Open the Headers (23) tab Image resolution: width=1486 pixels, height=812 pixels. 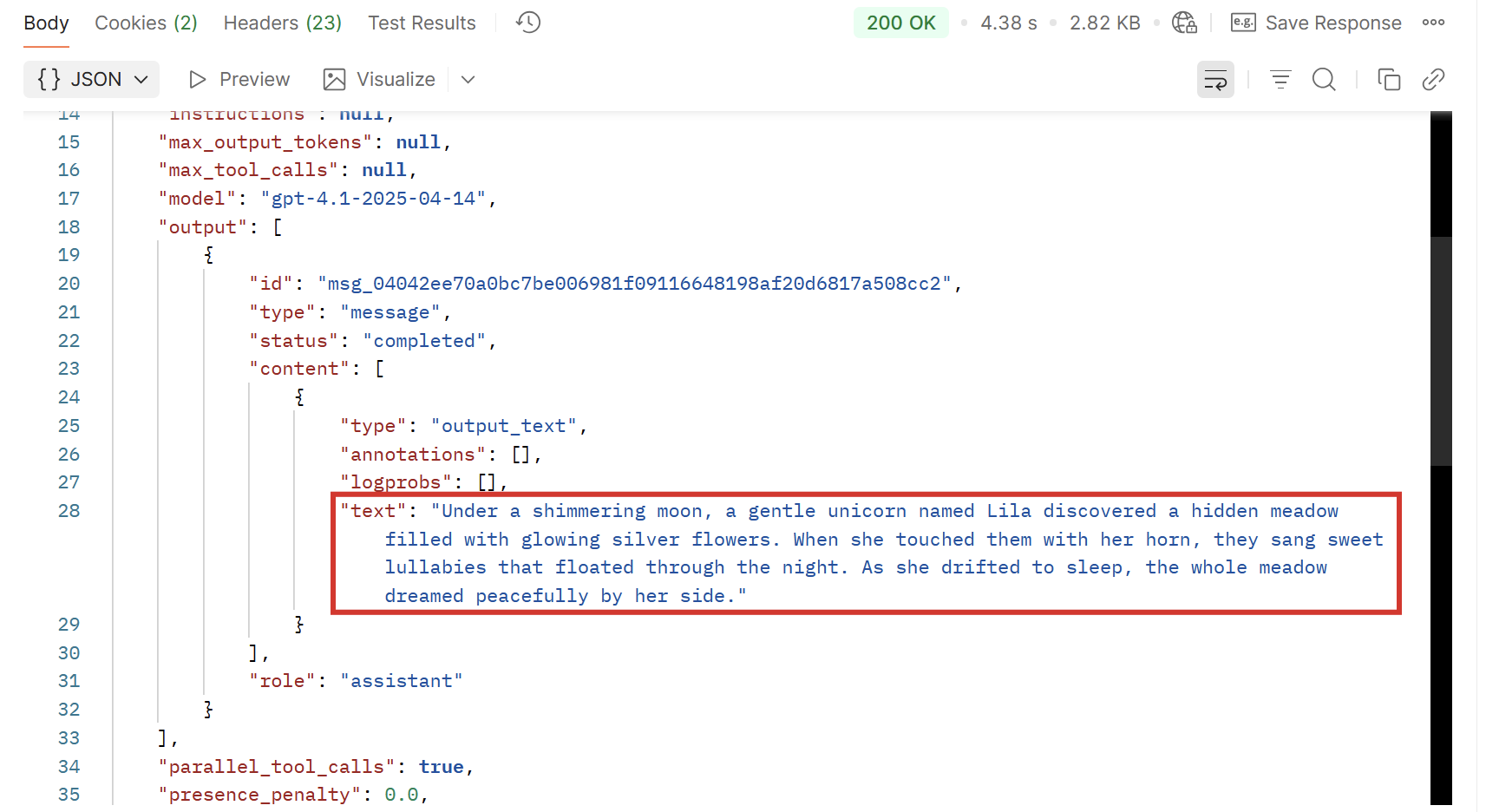coord(283,23)
